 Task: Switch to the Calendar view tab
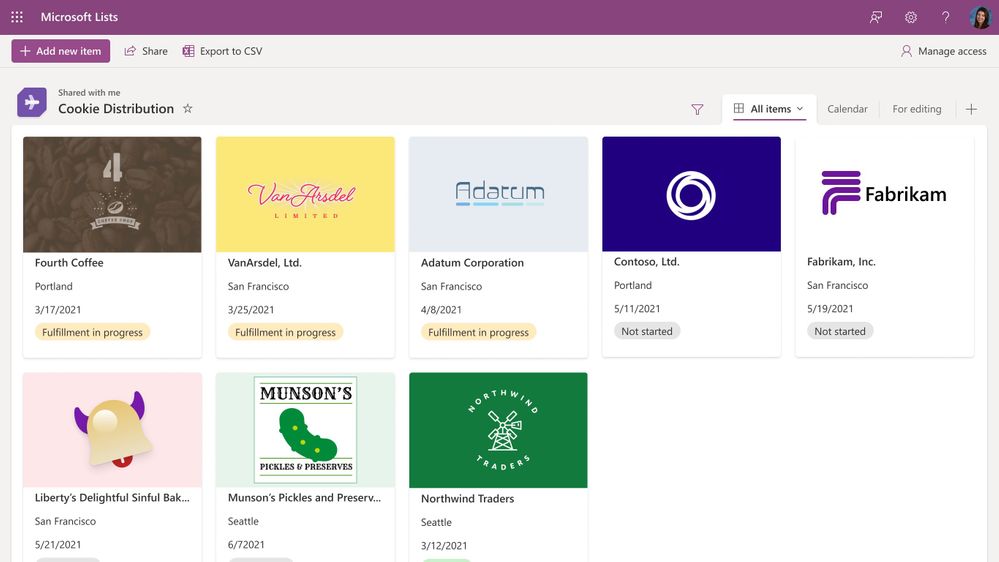click(x=847, y=109)
